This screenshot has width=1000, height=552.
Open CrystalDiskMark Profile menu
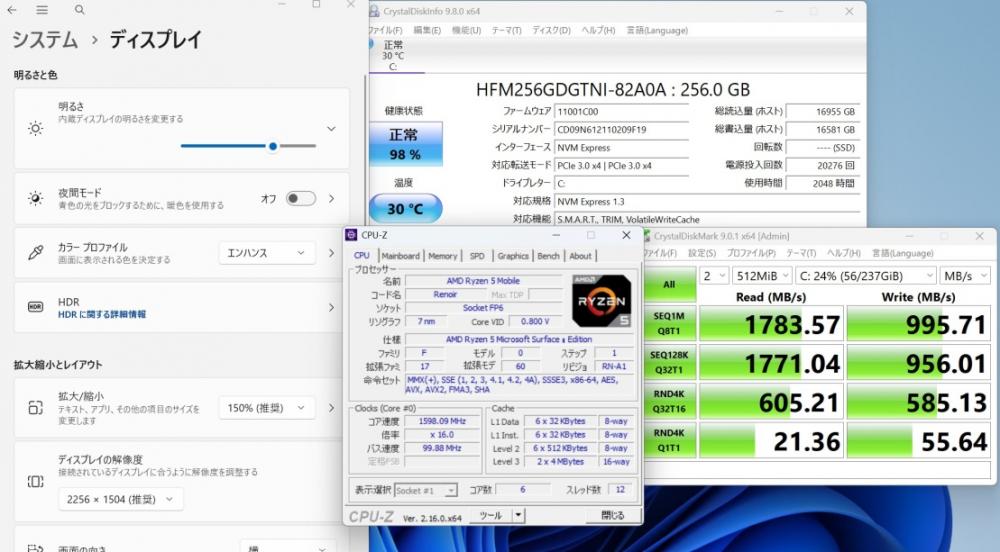coord(751,253)
